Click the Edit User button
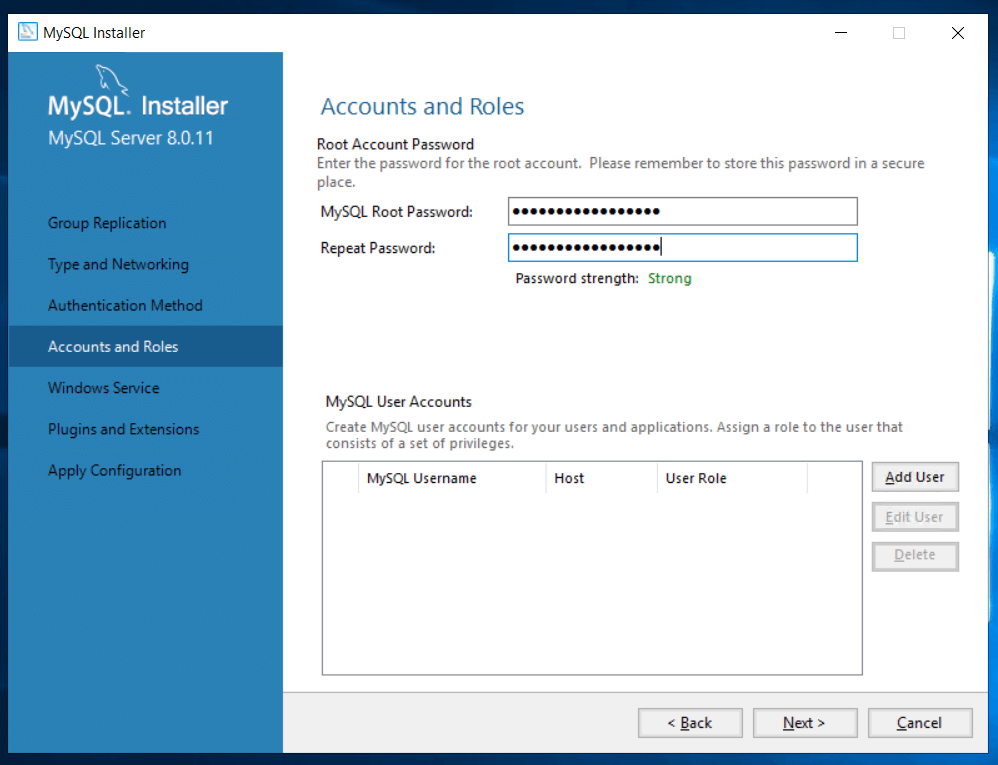The width and height of the screenshot is (998, 765). [x=914, y=517]
